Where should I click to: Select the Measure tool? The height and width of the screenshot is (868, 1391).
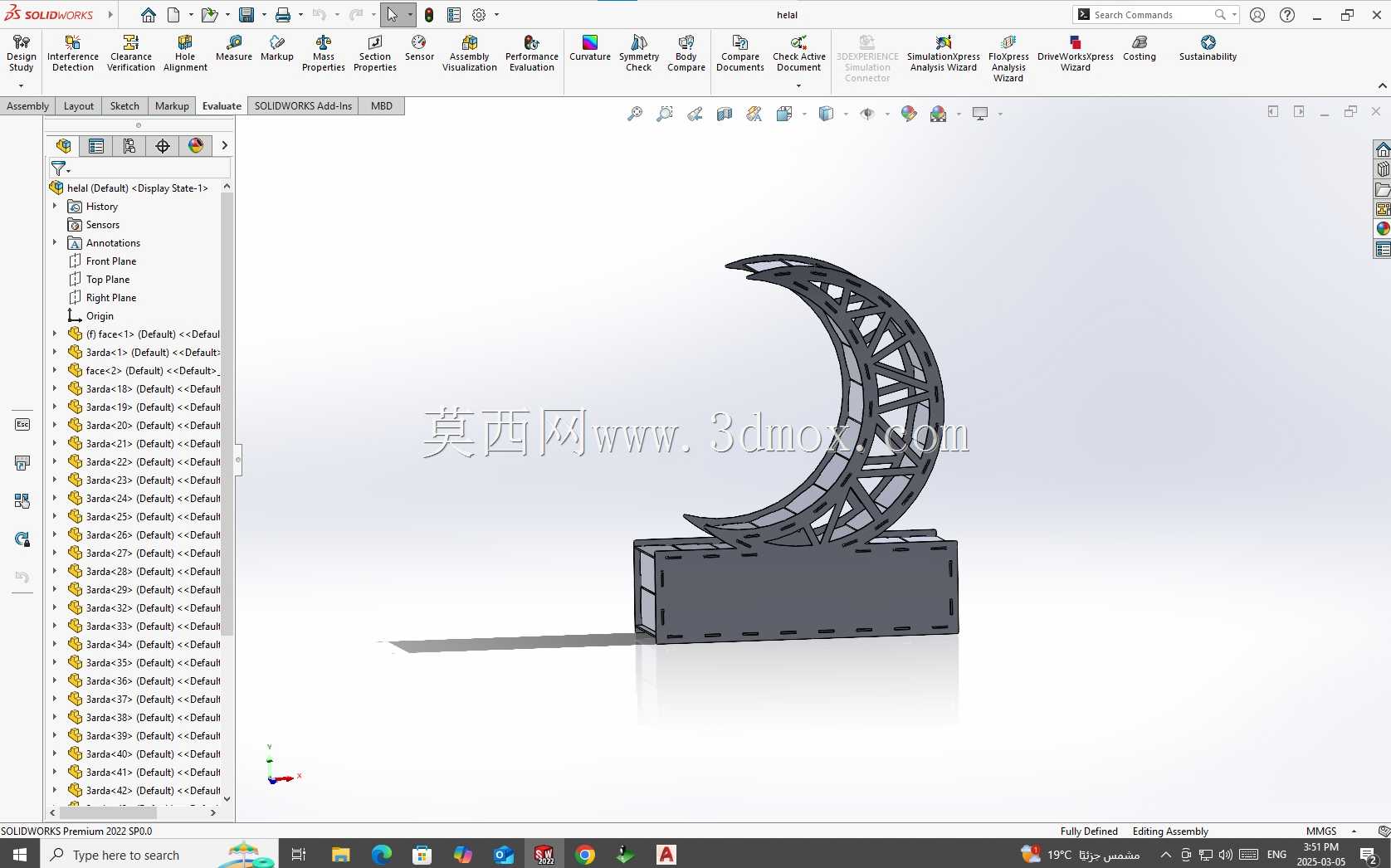pos(234,48)
